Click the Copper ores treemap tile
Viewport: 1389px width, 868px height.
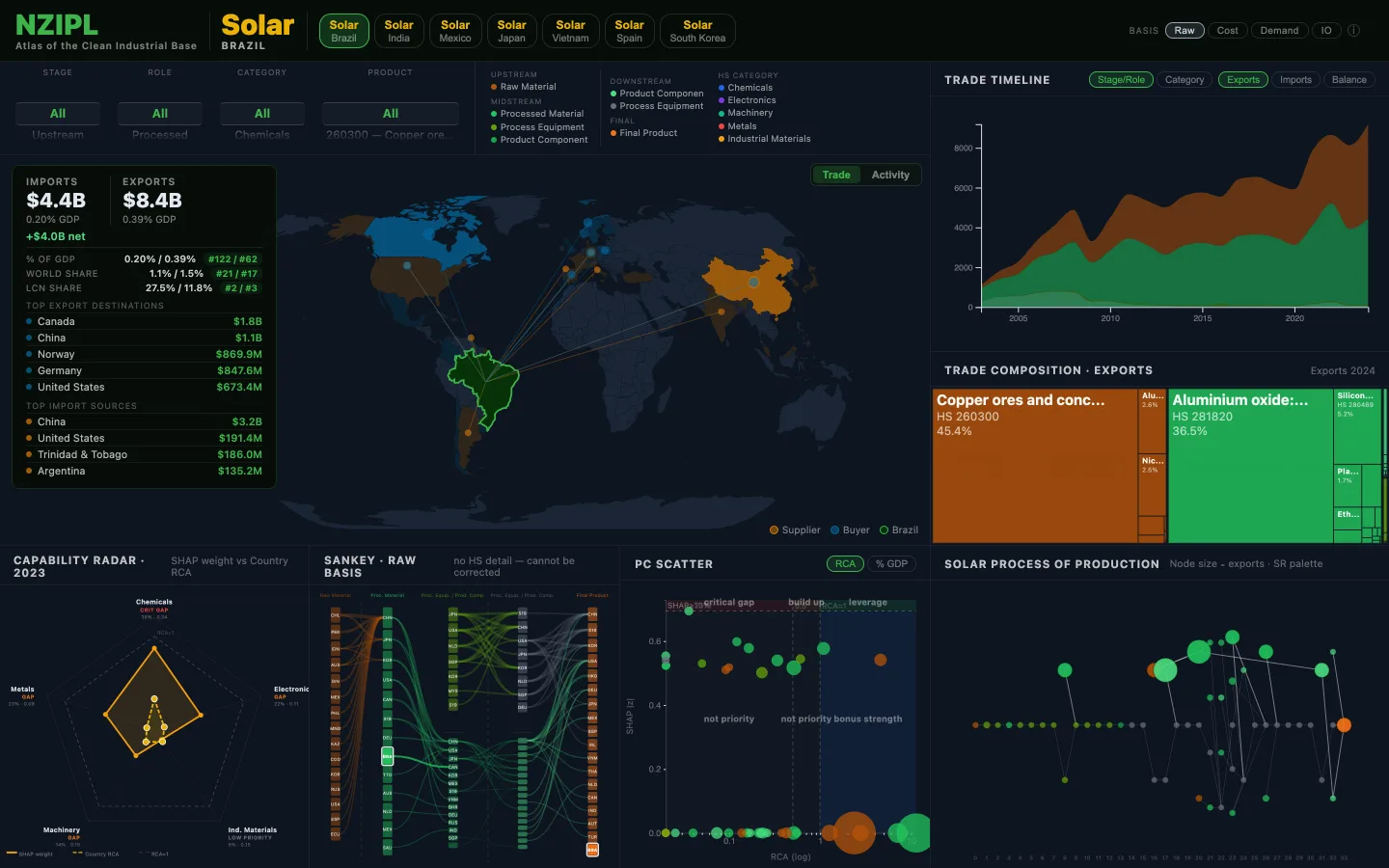click(x=1035, y=466)
